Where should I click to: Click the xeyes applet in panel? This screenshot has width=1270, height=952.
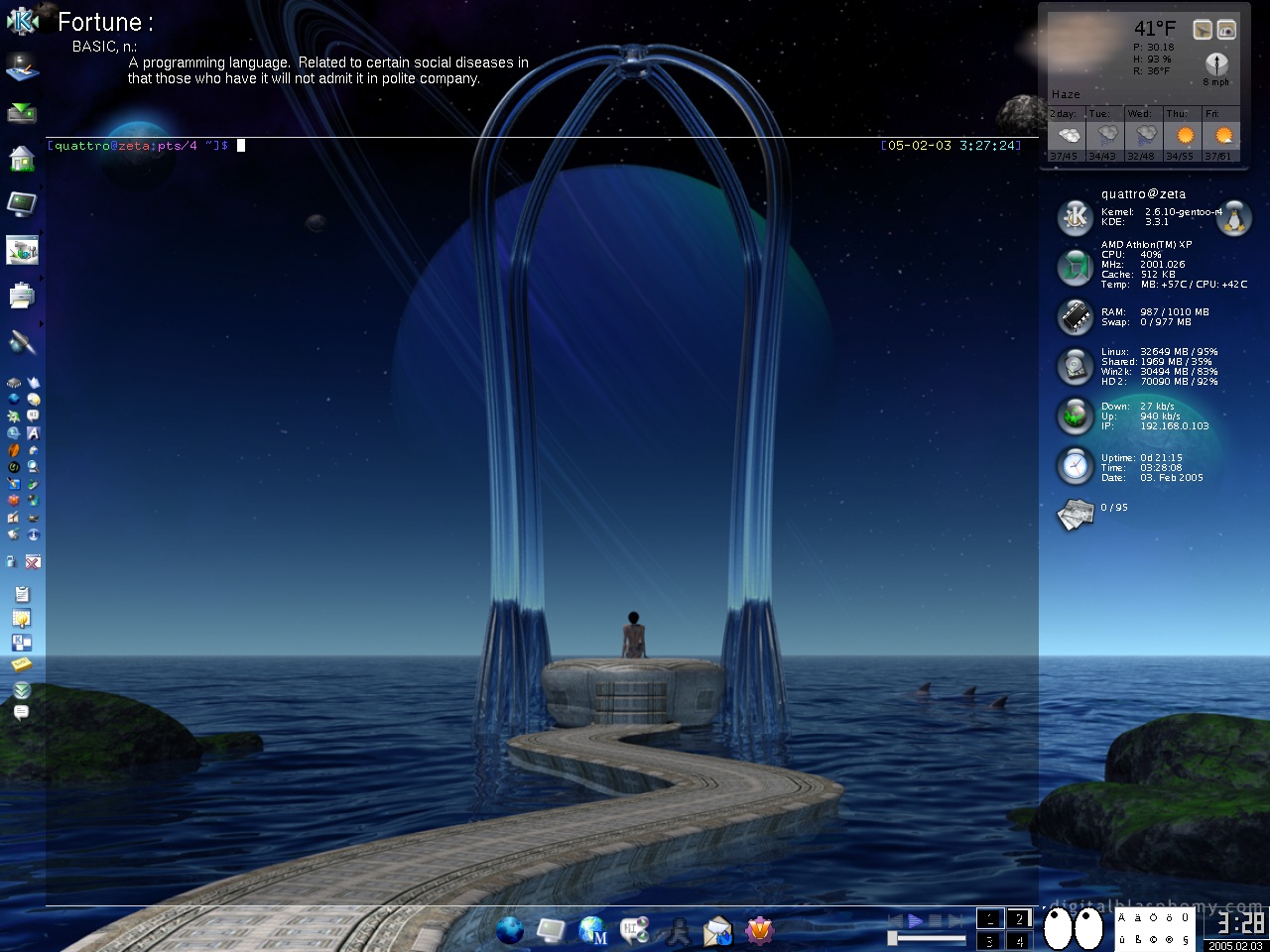pos(1075,929)
